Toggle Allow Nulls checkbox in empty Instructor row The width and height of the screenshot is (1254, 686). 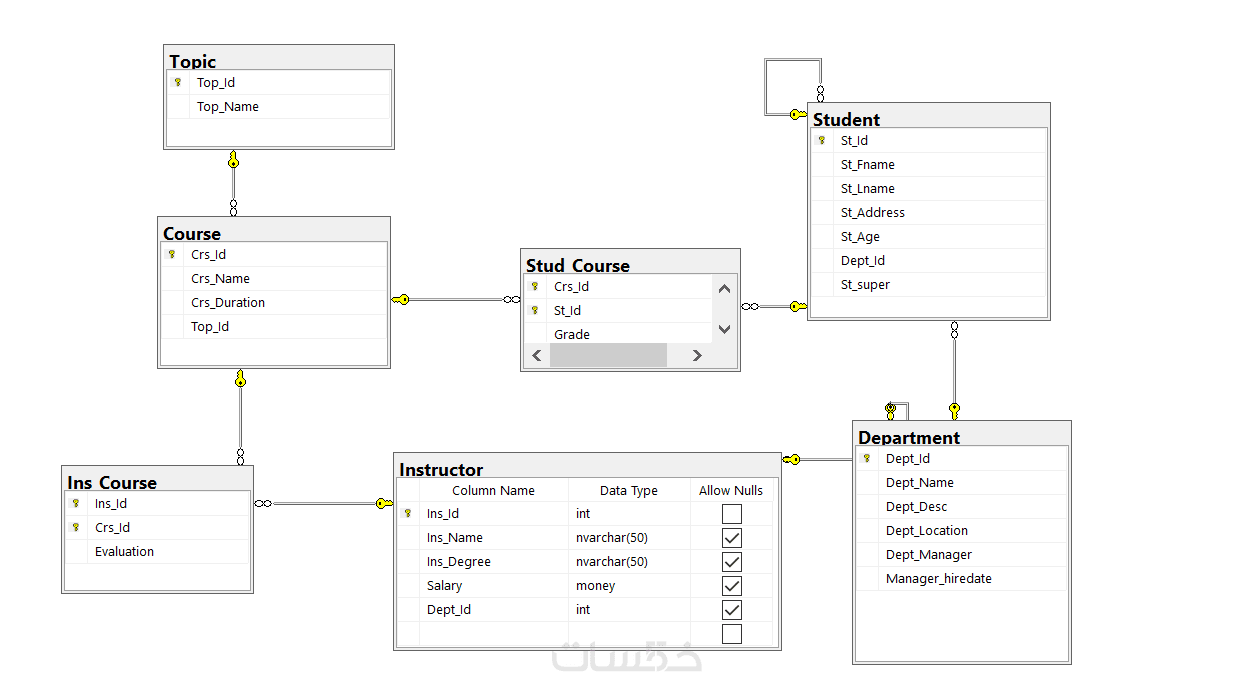coord(732,634)
